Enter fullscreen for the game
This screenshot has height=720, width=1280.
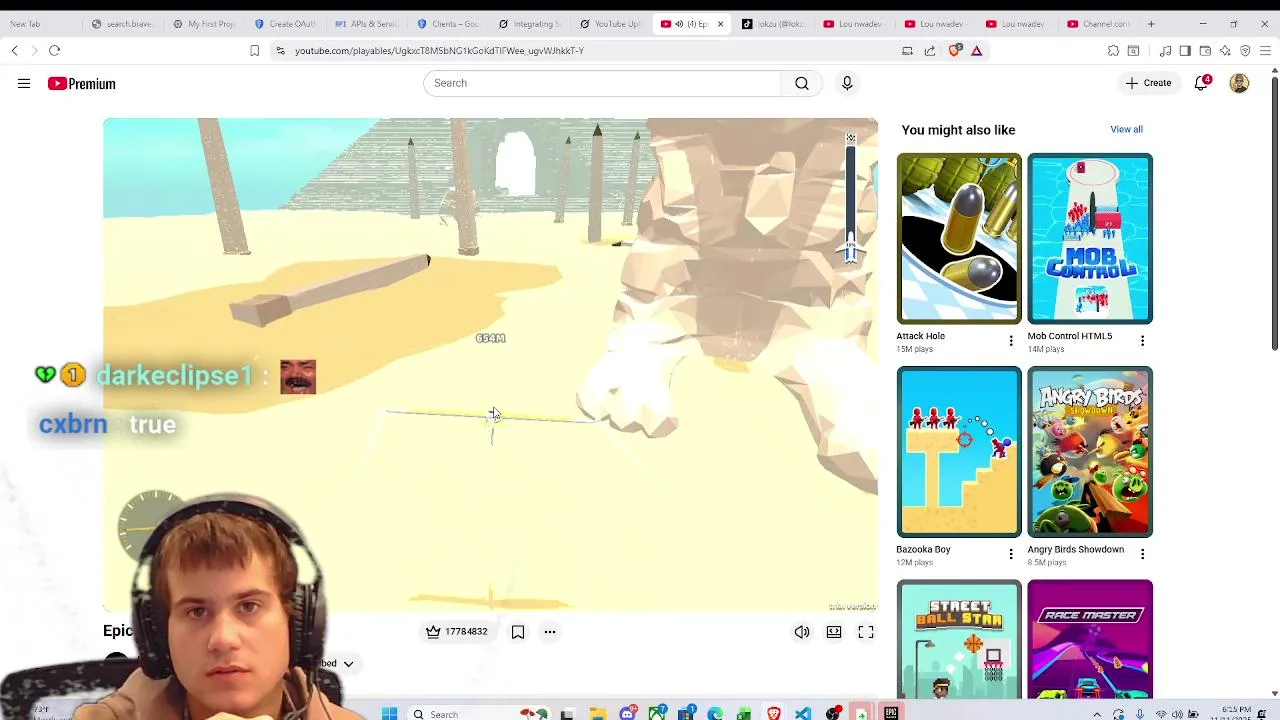point(866,632)
